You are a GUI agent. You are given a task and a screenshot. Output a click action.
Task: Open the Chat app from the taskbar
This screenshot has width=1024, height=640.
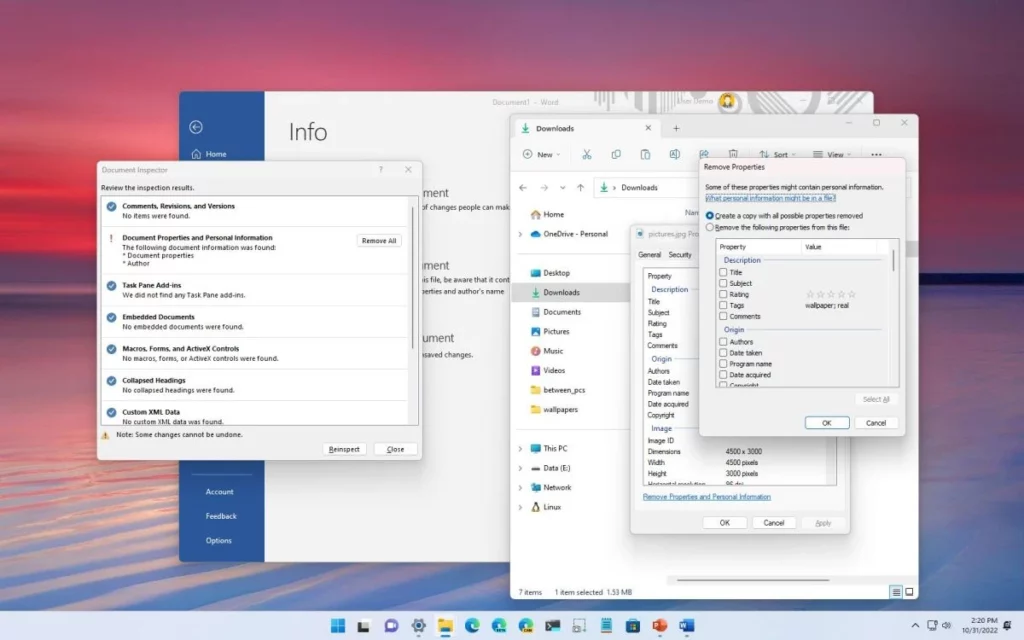coord(391,626)
